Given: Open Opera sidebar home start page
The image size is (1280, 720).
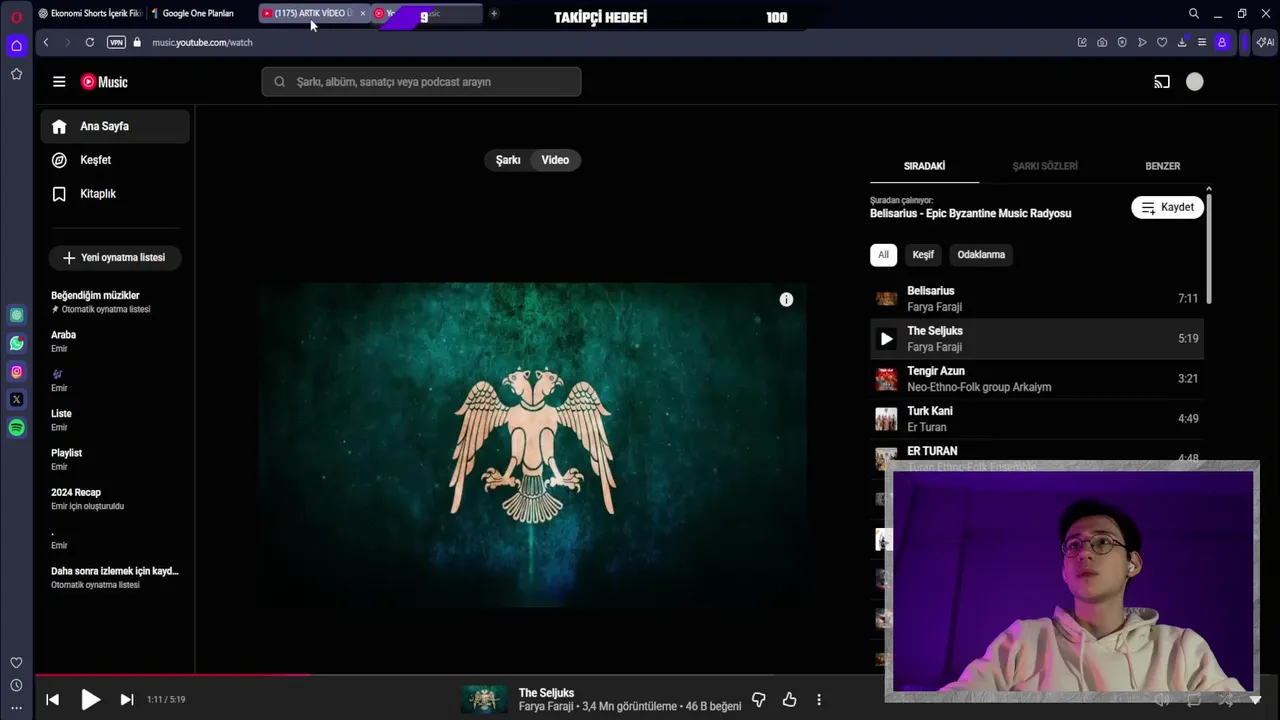Looking at the screenshot, I should point(16,45).
